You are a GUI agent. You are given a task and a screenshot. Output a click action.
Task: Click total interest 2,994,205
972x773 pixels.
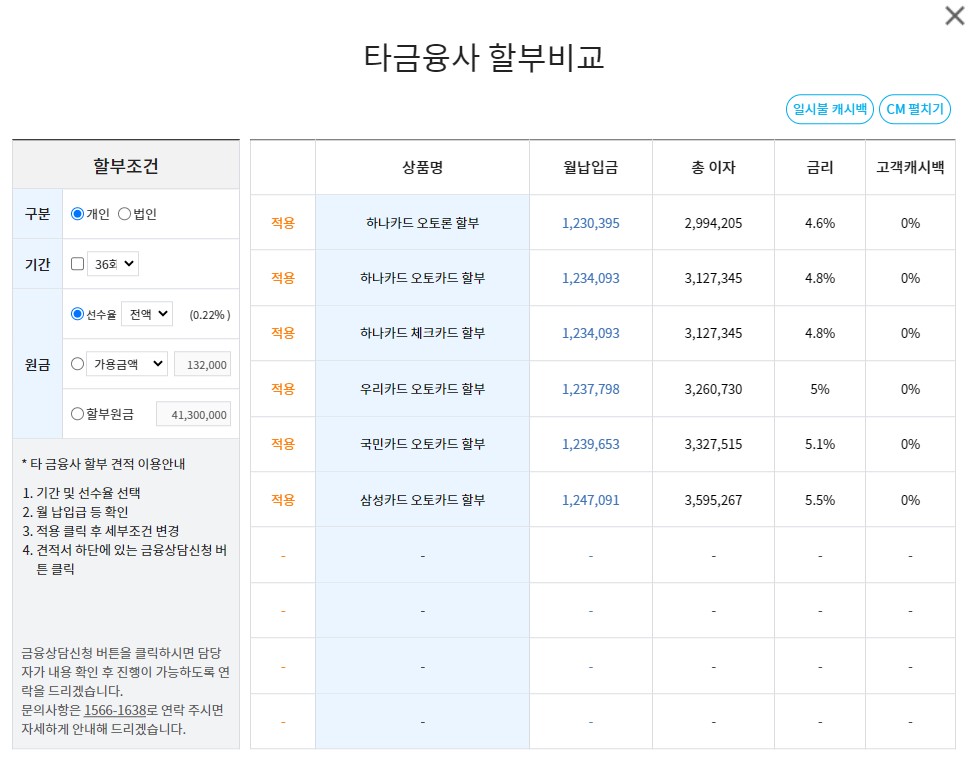coord(714,223)
